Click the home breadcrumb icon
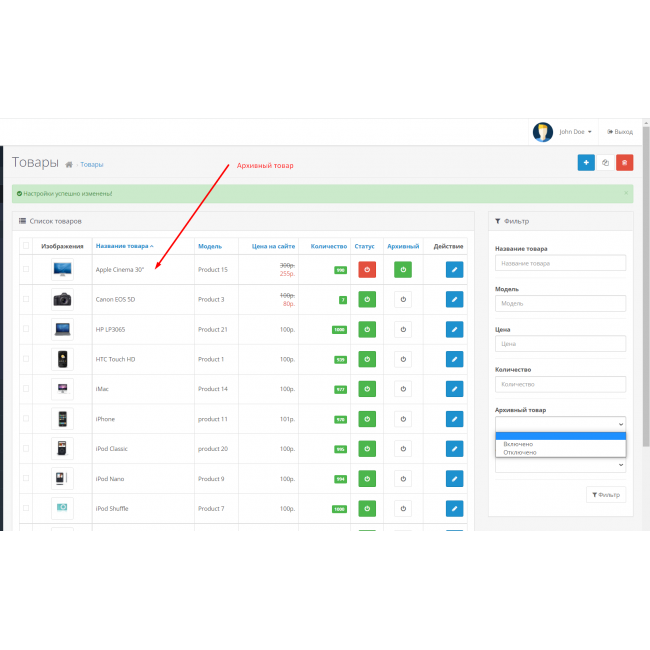650x650 pixels. pyautogui.click(x=69, y=164)
